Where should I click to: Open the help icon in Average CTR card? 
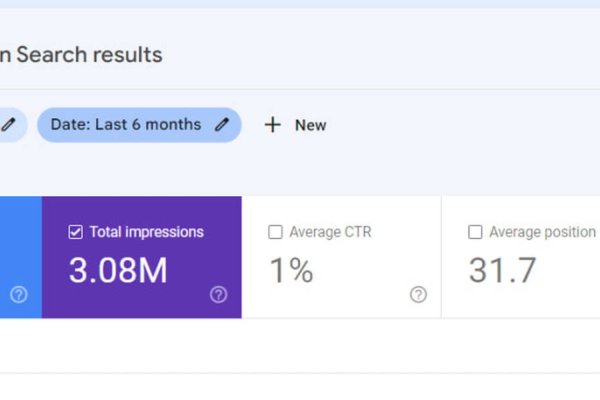click(418, 294)
